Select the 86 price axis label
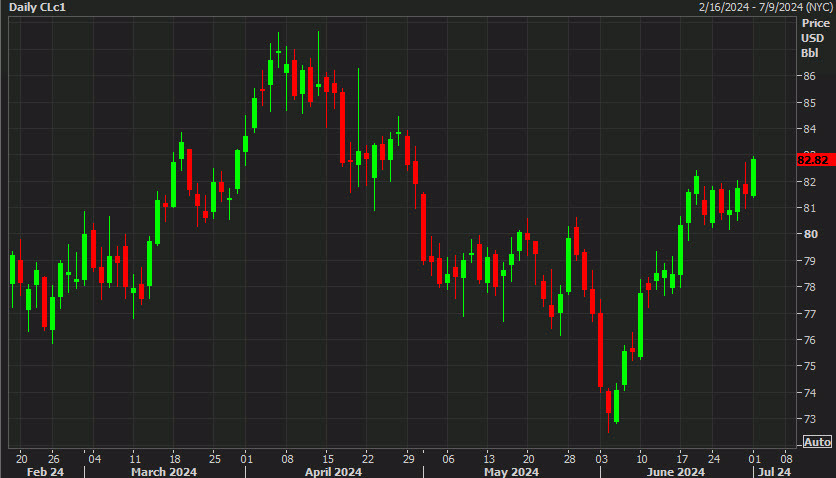 (809, 76)
